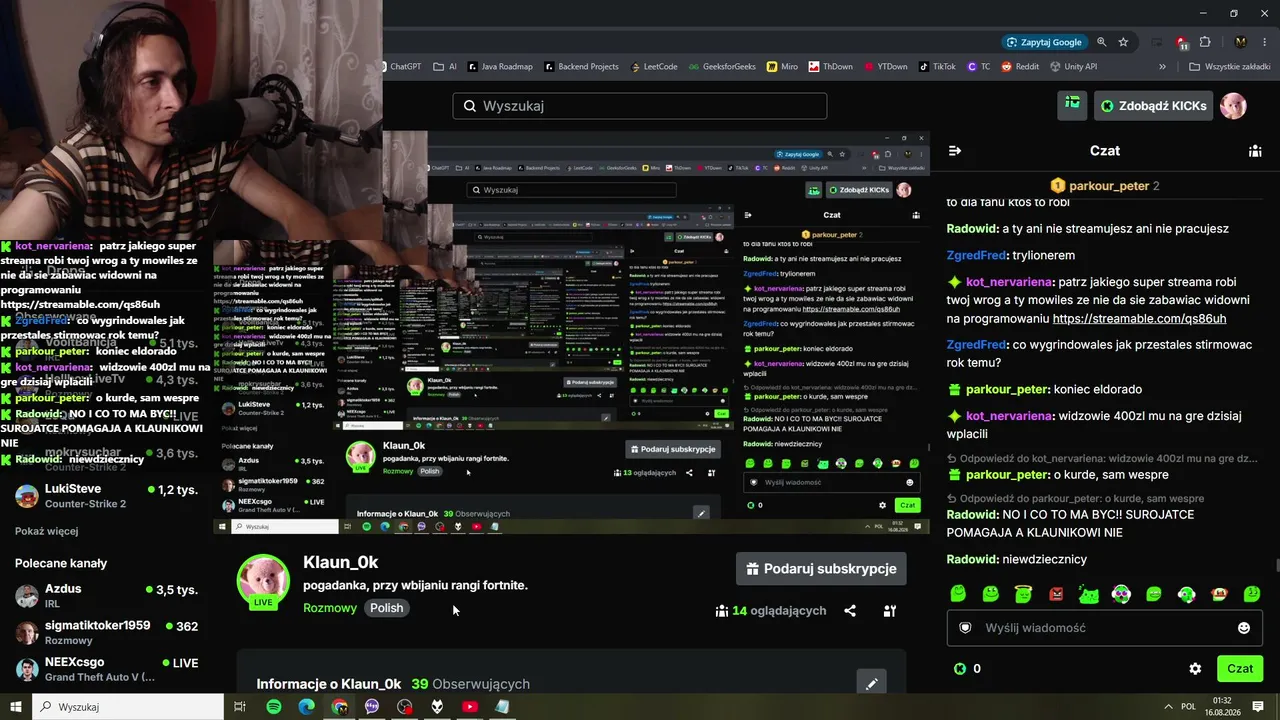Click Radowid username on niewdziecznicy message
Screen dimensions: 1280x720
tap(971, 560)
